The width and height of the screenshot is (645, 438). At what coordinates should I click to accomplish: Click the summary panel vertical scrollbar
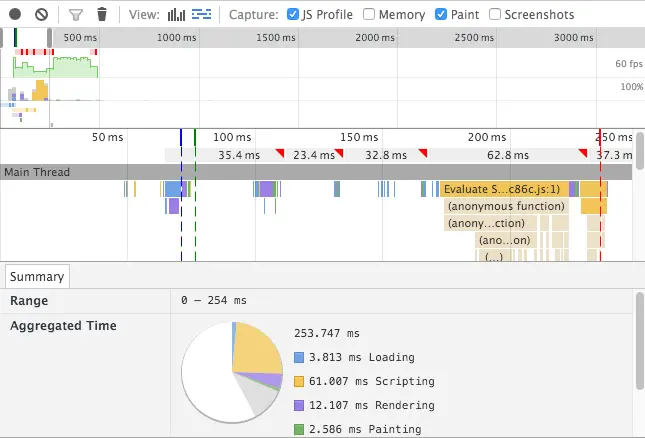[x=640, y=341]
